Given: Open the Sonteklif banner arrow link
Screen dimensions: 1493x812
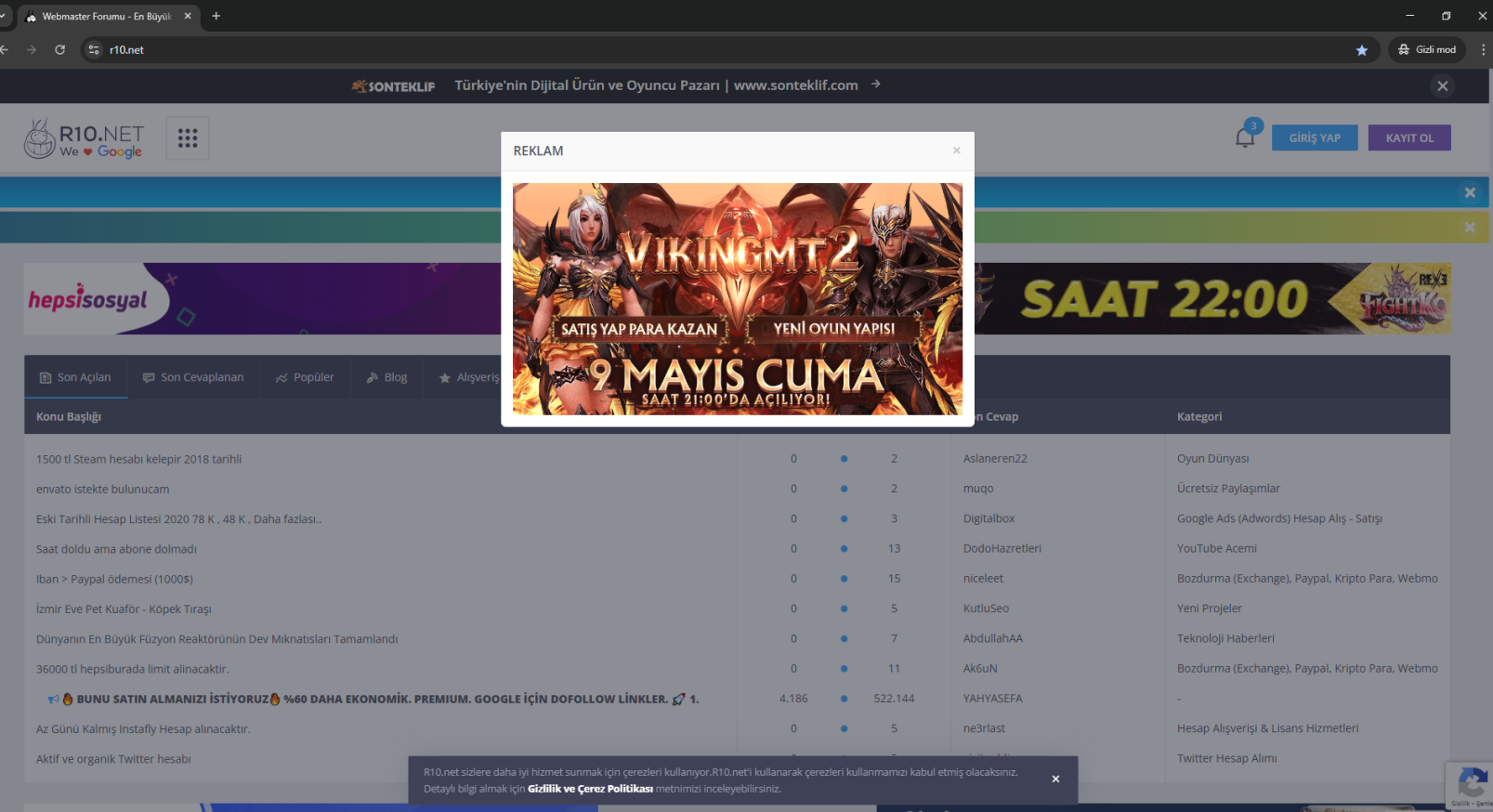Looking at the screenshot, I should [875, 85].
